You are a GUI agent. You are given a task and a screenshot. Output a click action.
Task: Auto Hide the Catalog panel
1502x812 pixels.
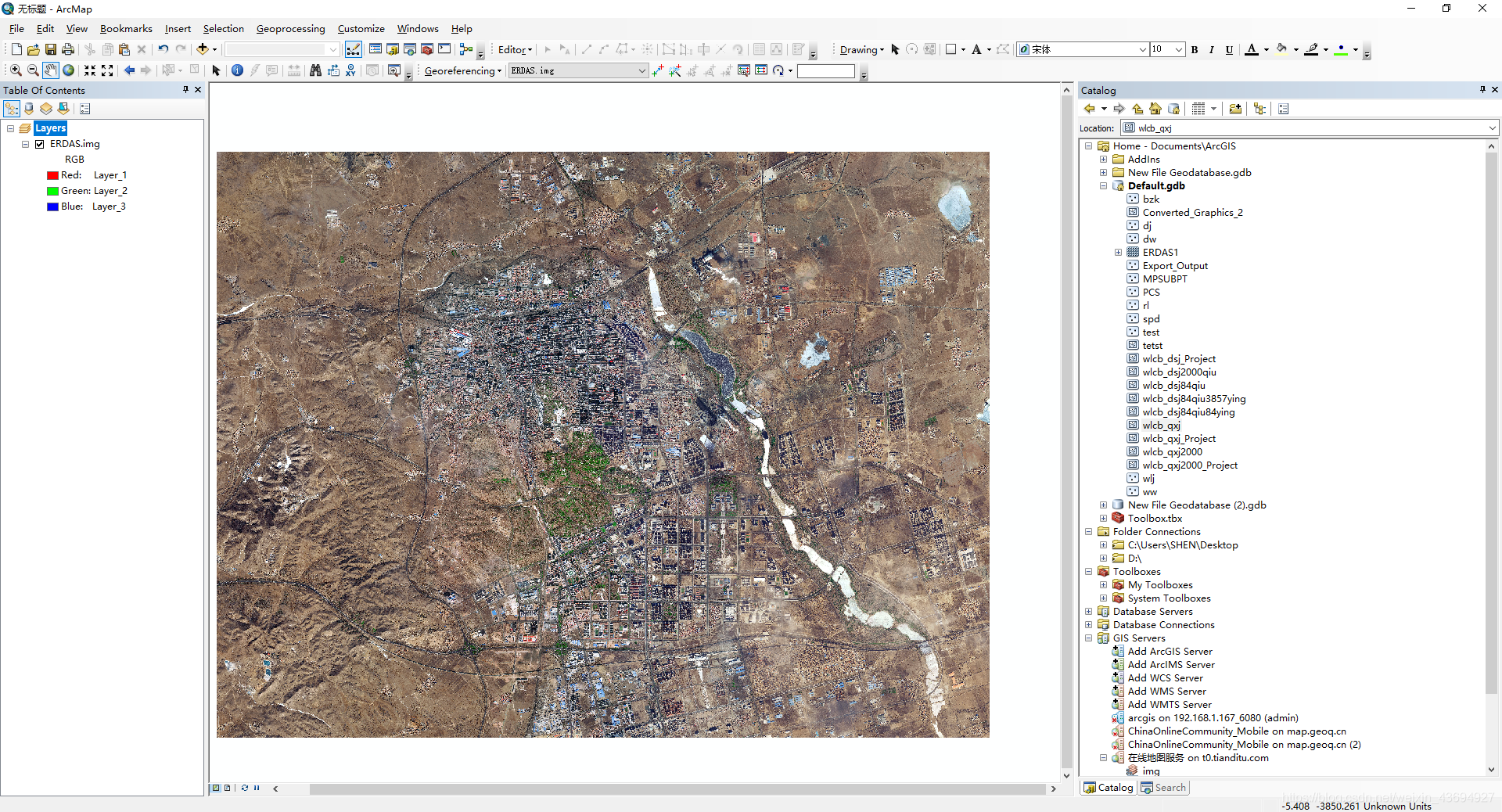tap(1482, 90)
